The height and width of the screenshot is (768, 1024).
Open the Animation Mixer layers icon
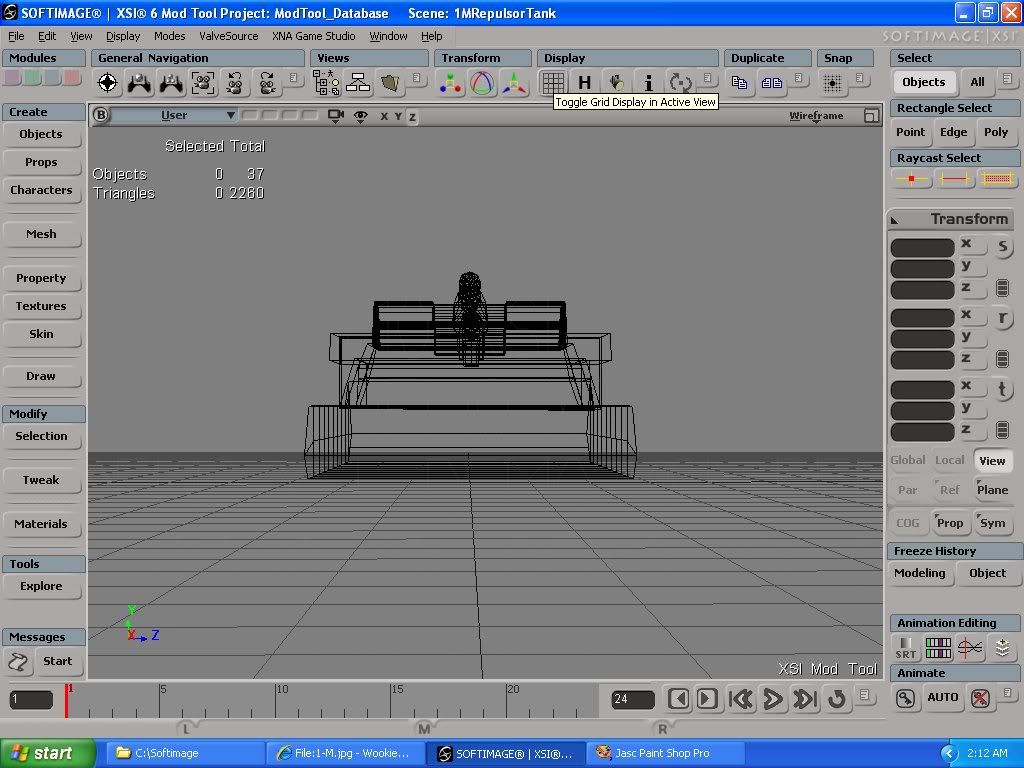(x=1002, y=648)
